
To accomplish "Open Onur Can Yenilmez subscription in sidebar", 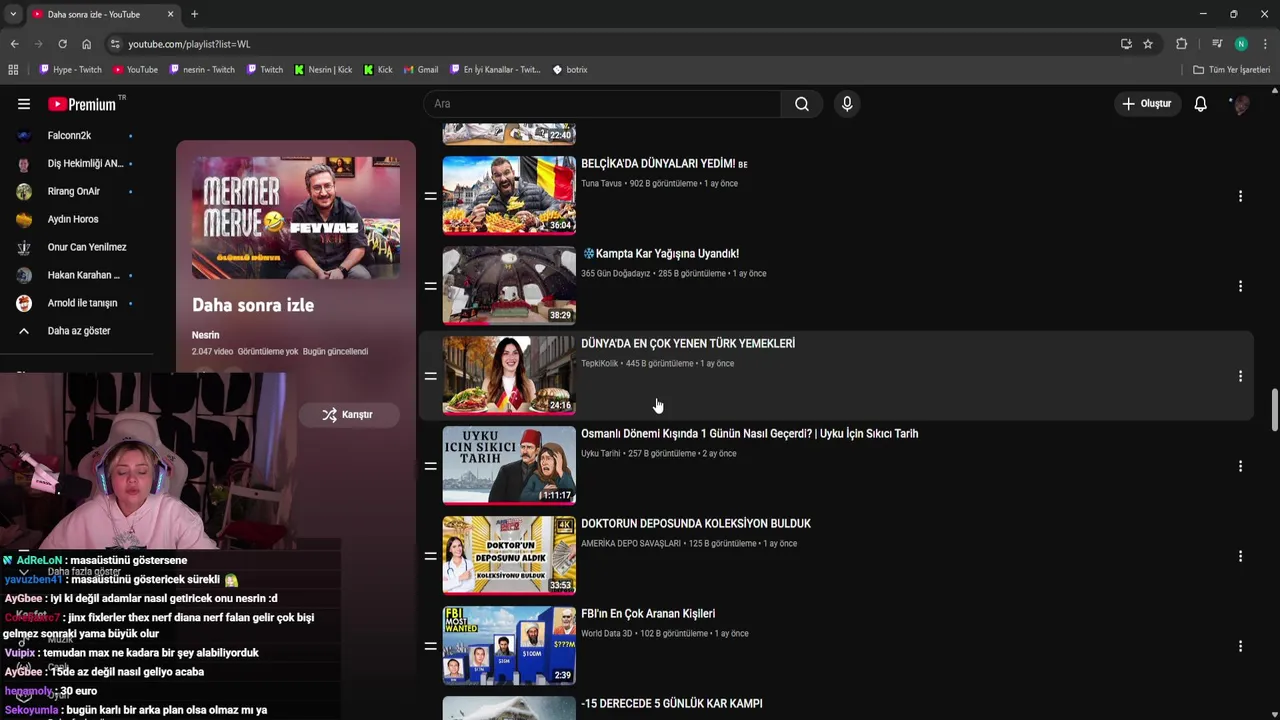I will coord(75,247).
